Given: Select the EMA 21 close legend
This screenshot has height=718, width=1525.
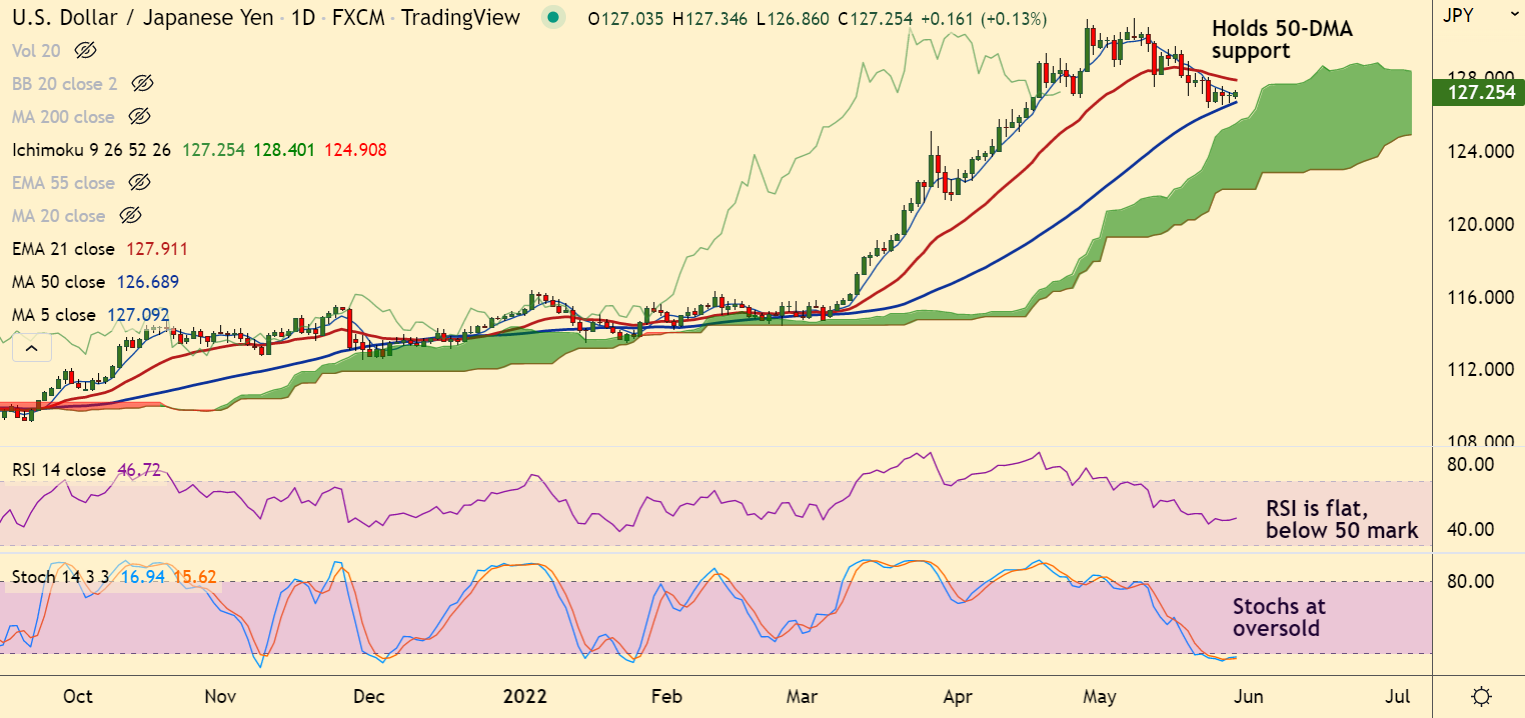Looking at the screenshot, I should click(x=64, y=249).
